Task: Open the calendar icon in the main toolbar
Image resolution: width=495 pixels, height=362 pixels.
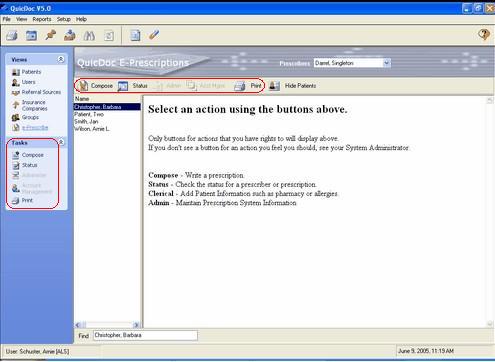Action: 31,35
